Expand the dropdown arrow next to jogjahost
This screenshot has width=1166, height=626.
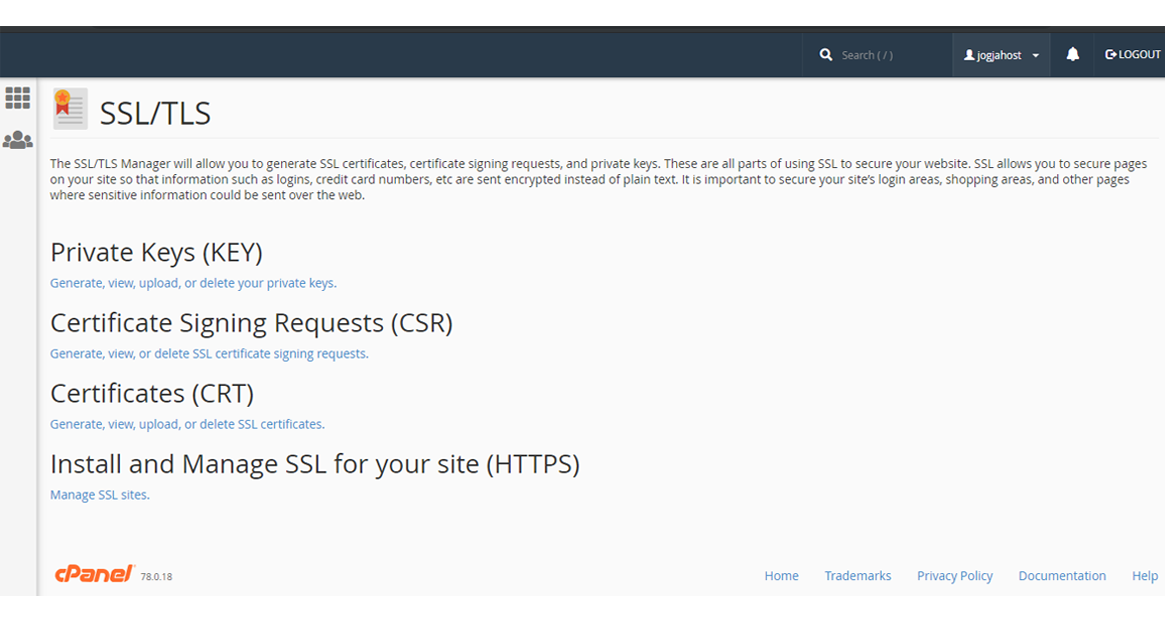[1036, 56]
